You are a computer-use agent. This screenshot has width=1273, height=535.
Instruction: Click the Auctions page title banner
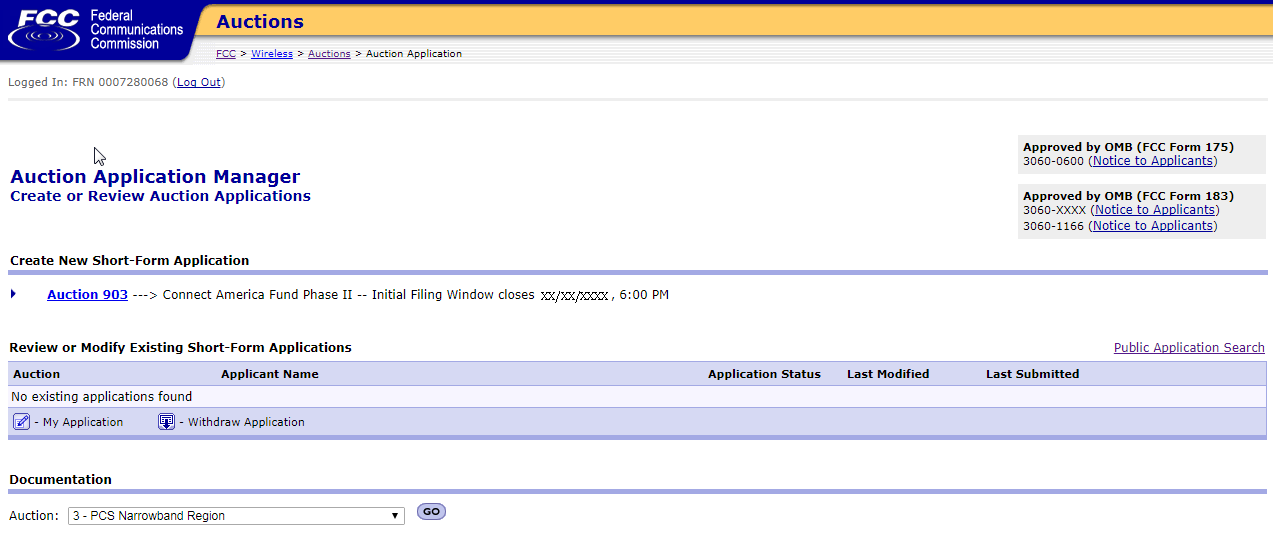260,21
